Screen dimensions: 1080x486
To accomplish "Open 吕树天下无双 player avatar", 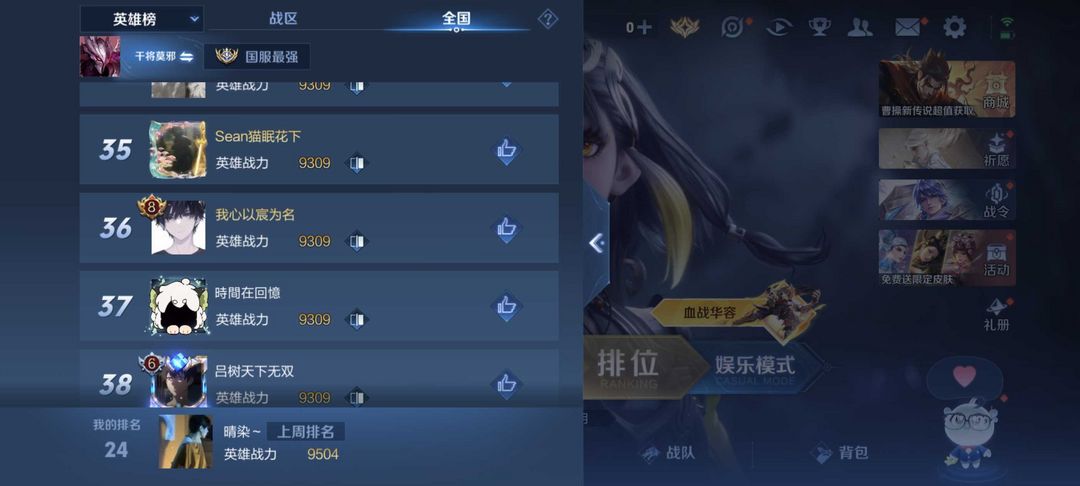I will [x=178, y=381].
